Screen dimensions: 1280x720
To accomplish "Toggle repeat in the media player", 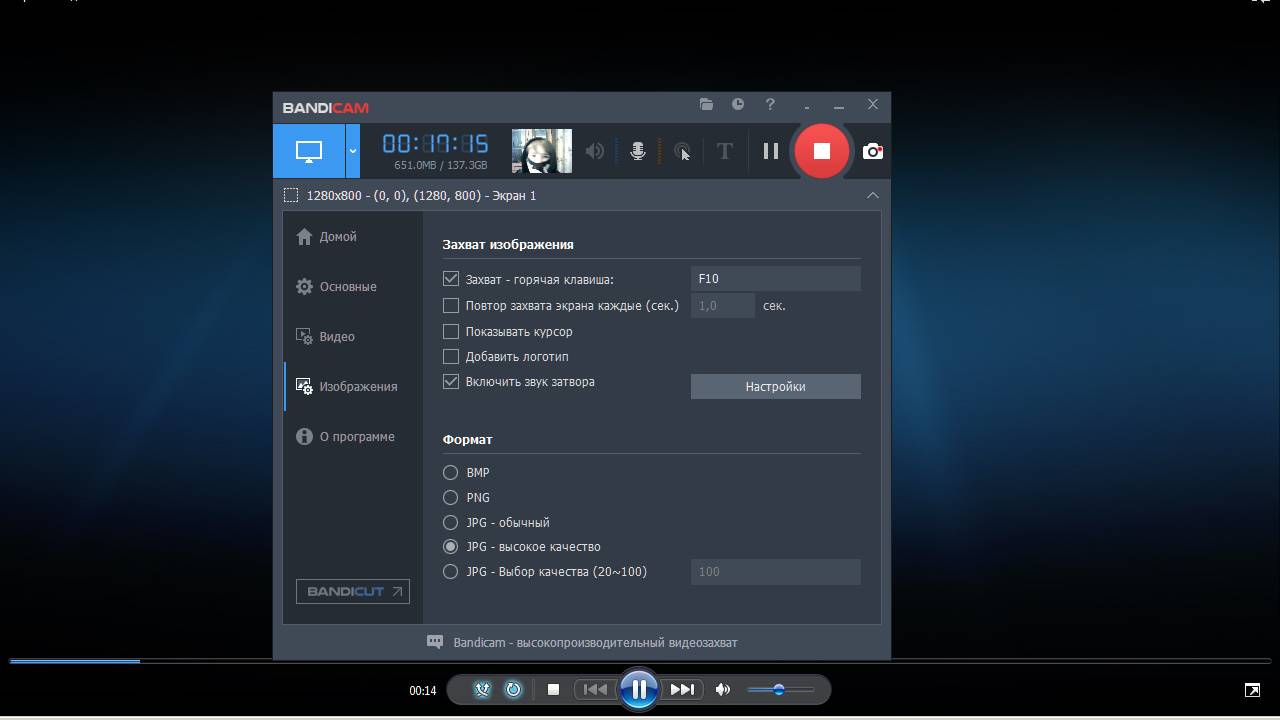I will [x=513, y=689].
